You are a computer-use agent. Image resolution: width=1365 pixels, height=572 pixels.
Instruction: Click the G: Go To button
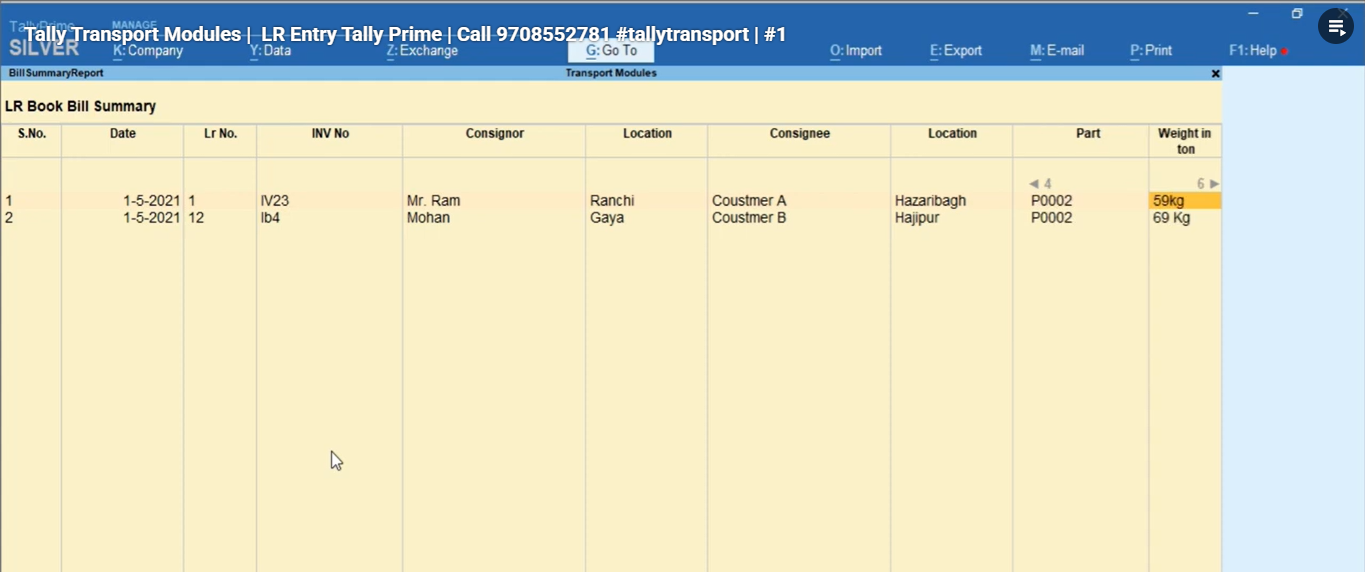pos(611,51)
